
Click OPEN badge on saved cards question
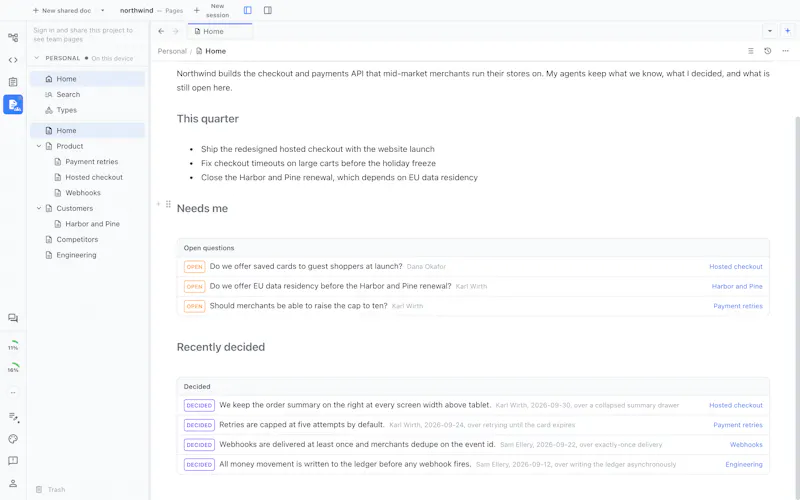coord(194,267)
